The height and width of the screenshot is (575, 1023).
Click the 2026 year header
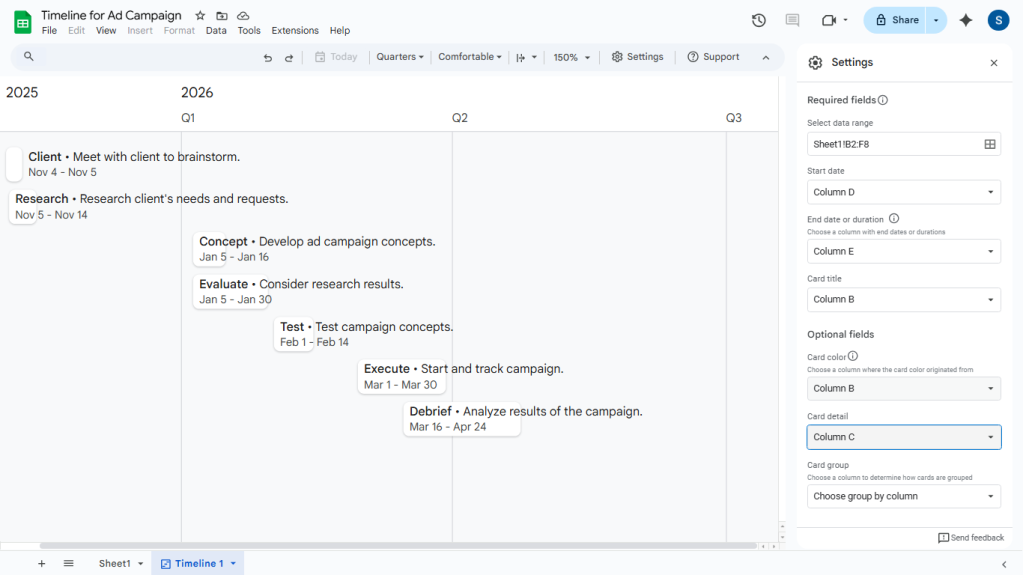pos(197,93)
